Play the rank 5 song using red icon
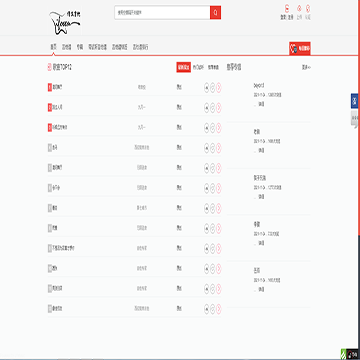This screenshot has height=360, width=360. [219, 168]
